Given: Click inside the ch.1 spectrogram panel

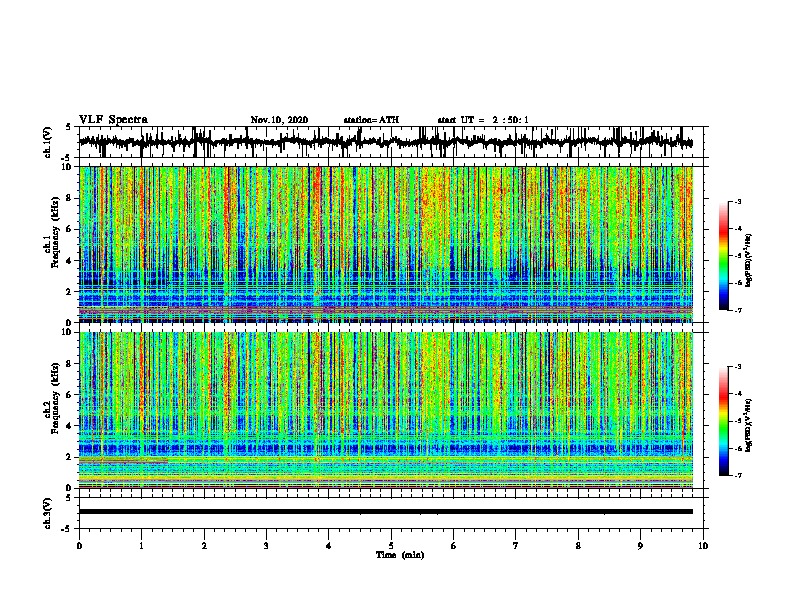Looking at the screenshot, I should click(x=386, y=244).
